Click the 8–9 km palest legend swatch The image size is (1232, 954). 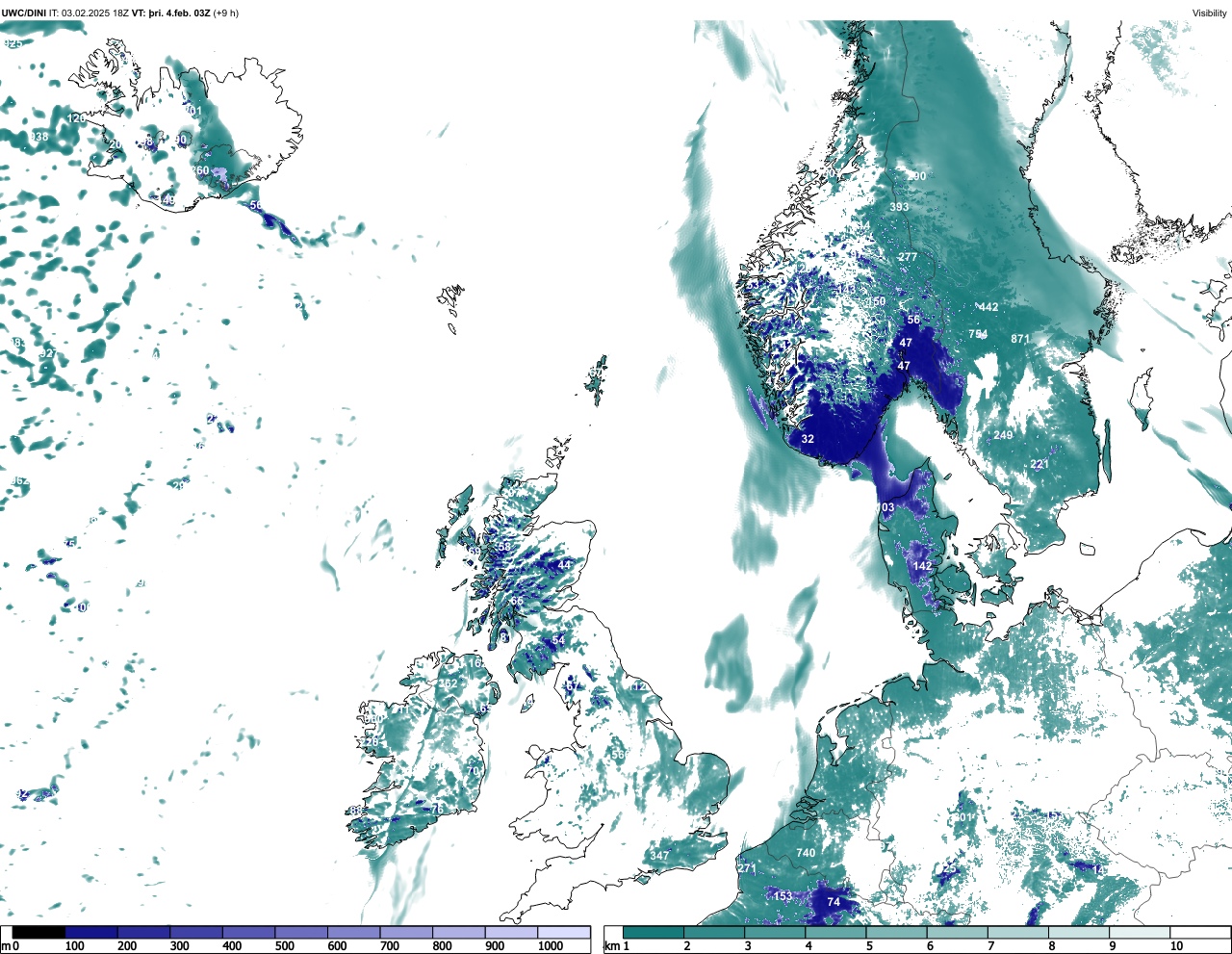click(1078, 933)
